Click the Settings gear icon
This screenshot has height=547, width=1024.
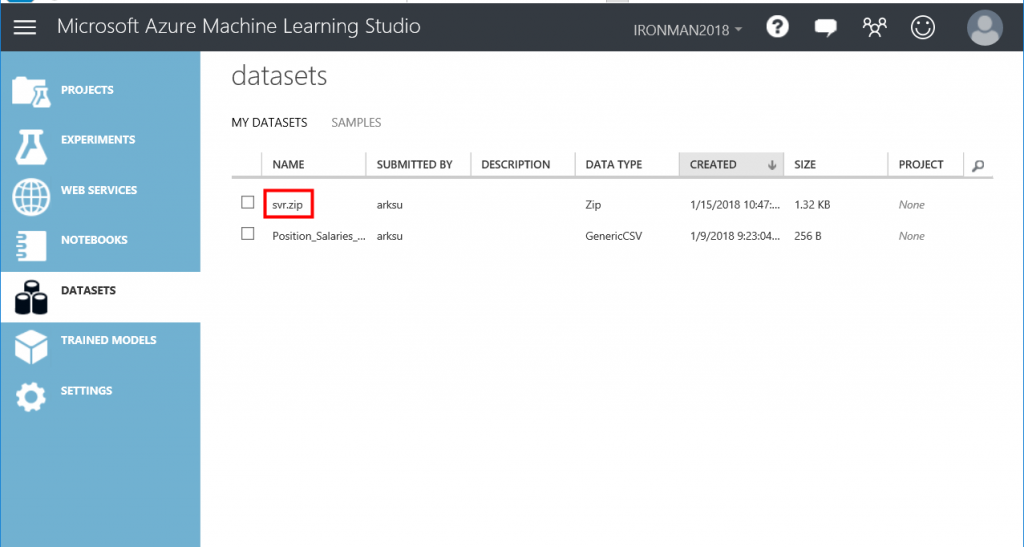(x=31, y=397)
